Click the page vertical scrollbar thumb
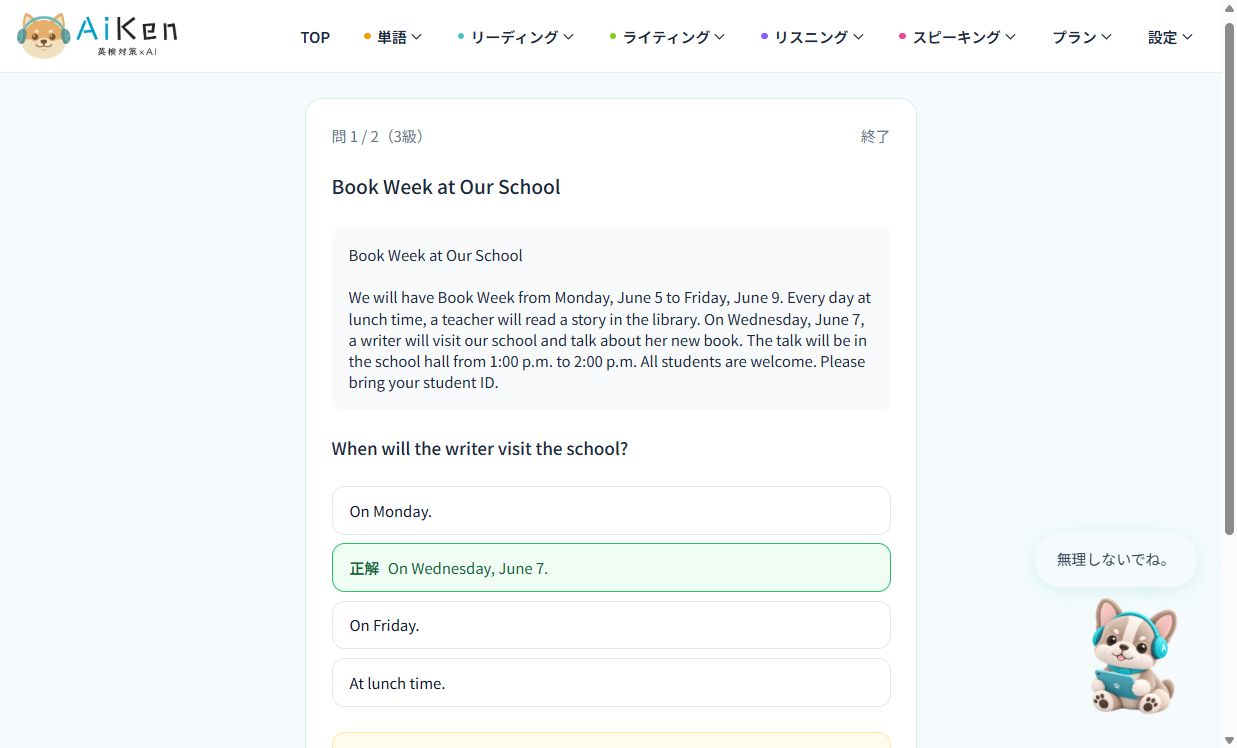1237x748 pixels. (1229, 278)
